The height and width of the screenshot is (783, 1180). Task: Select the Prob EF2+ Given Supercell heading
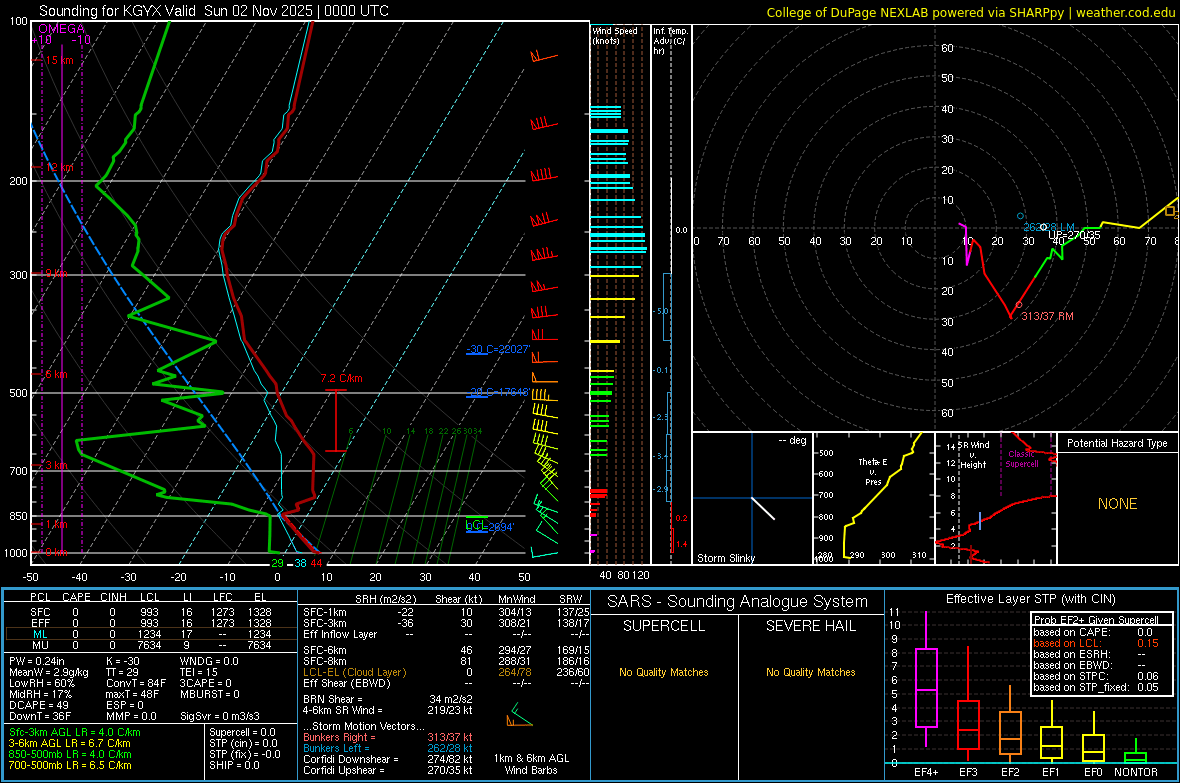(x=1096, y=620)
